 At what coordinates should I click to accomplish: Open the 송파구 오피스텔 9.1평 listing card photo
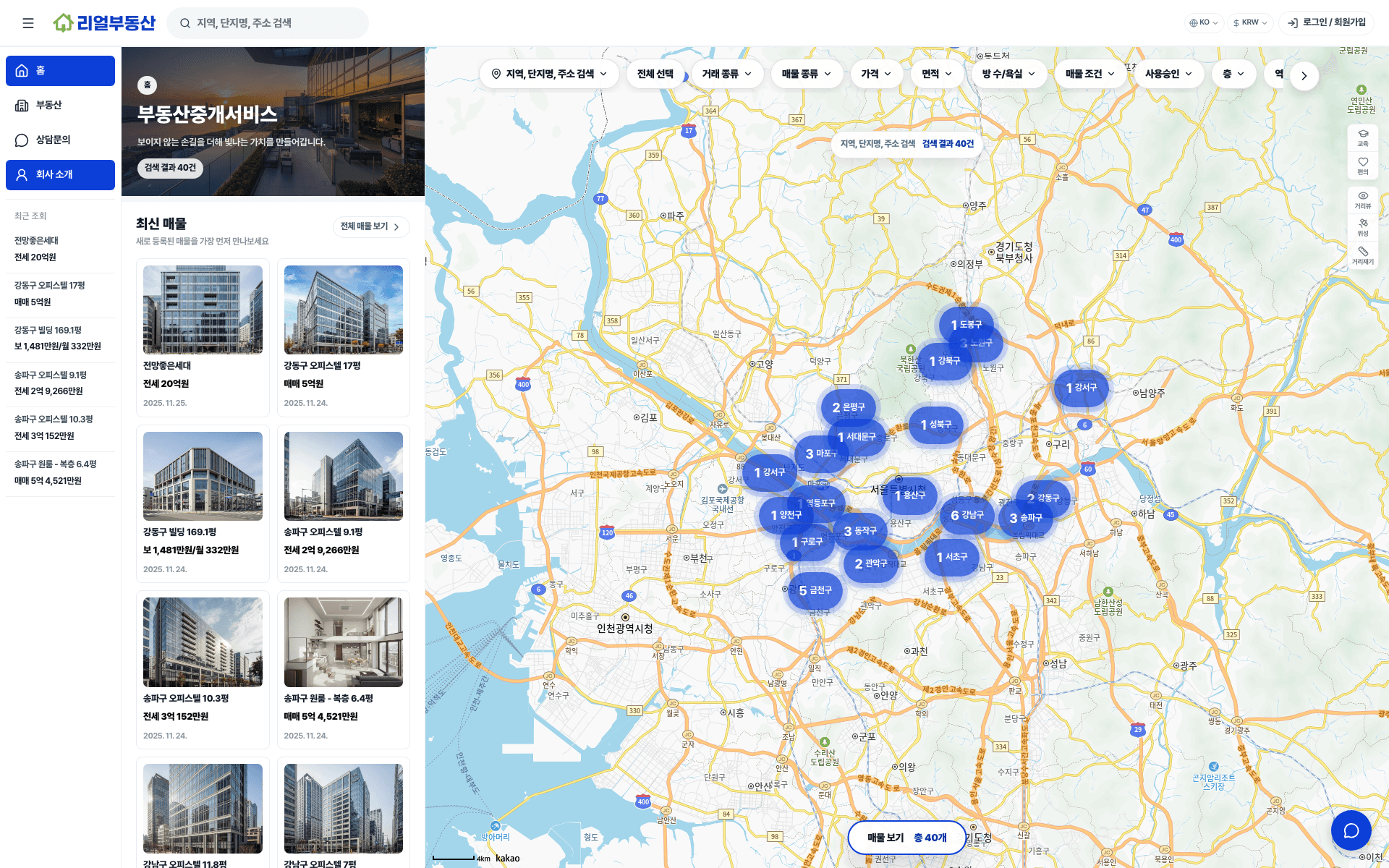344,476
